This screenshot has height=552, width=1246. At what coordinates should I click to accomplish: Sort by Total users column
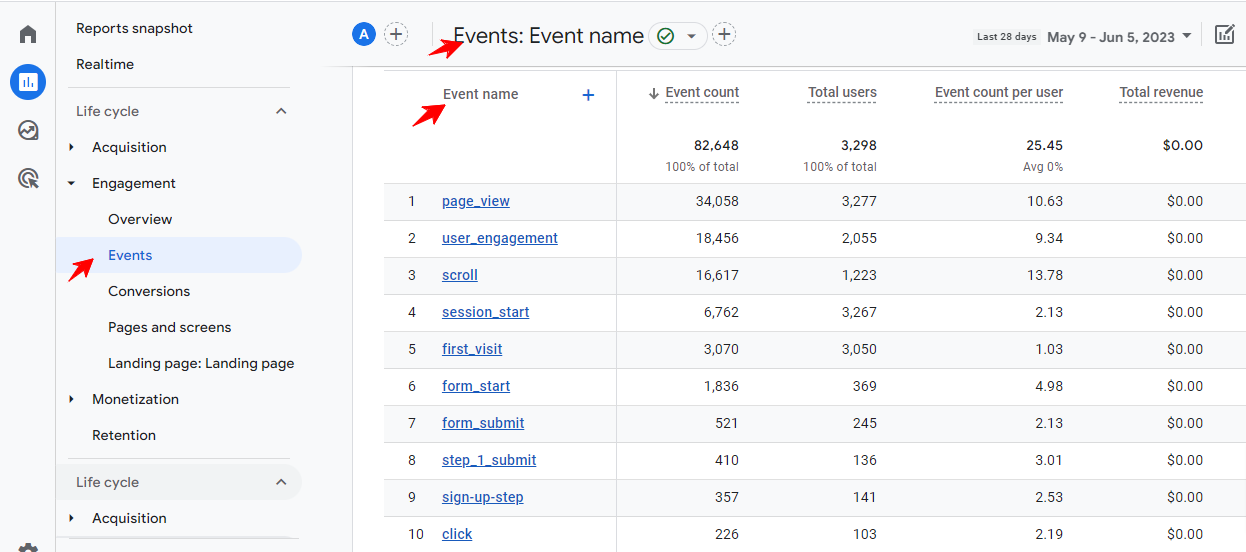tap(842, 93)
